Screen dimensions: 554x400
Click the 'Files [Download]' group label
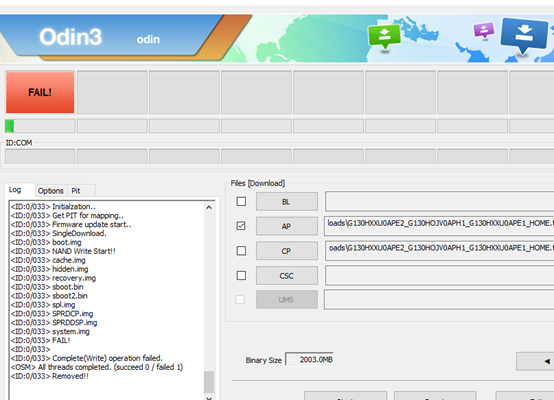pos(258,183)
